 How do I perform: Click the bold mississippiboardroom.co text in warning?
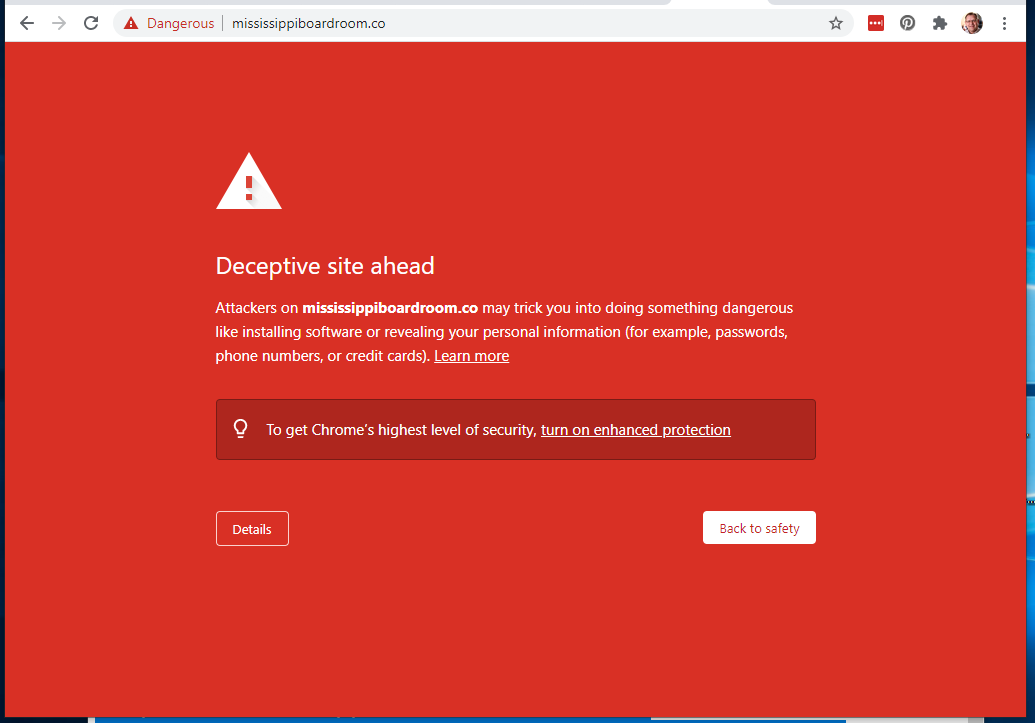pos(390,308)
